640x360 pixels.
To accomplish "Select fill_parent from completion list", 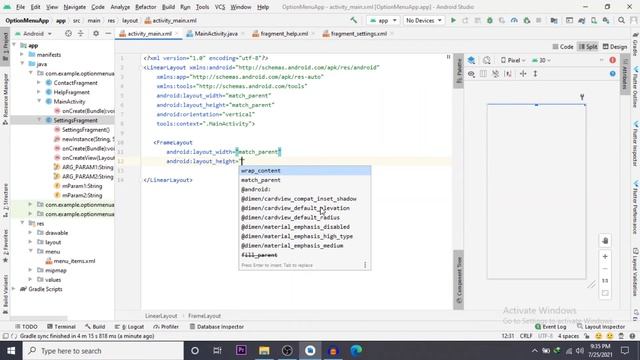I will tap(304, 255).
